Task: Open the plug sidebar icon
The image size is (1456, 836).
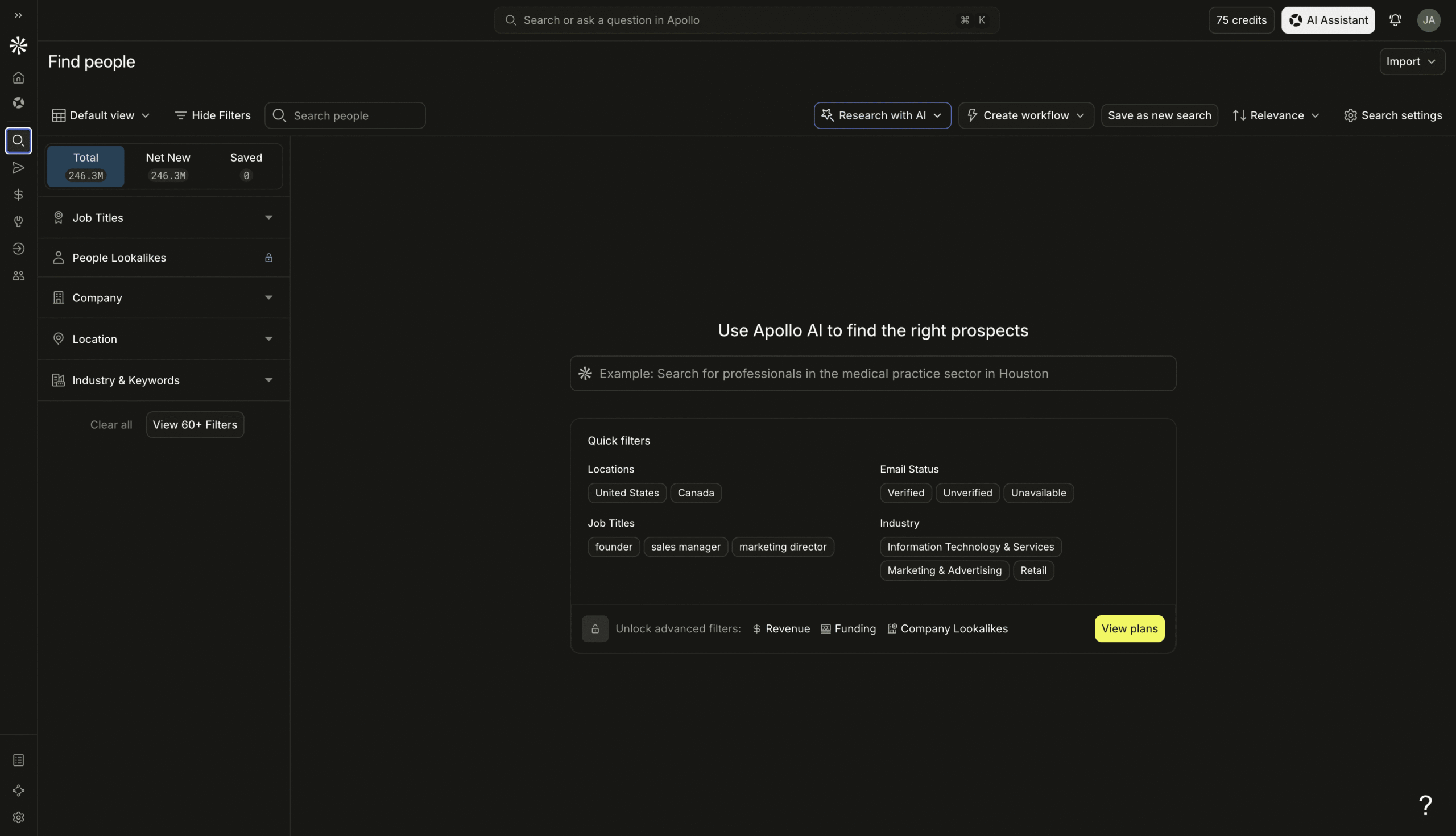Action: 18,222
